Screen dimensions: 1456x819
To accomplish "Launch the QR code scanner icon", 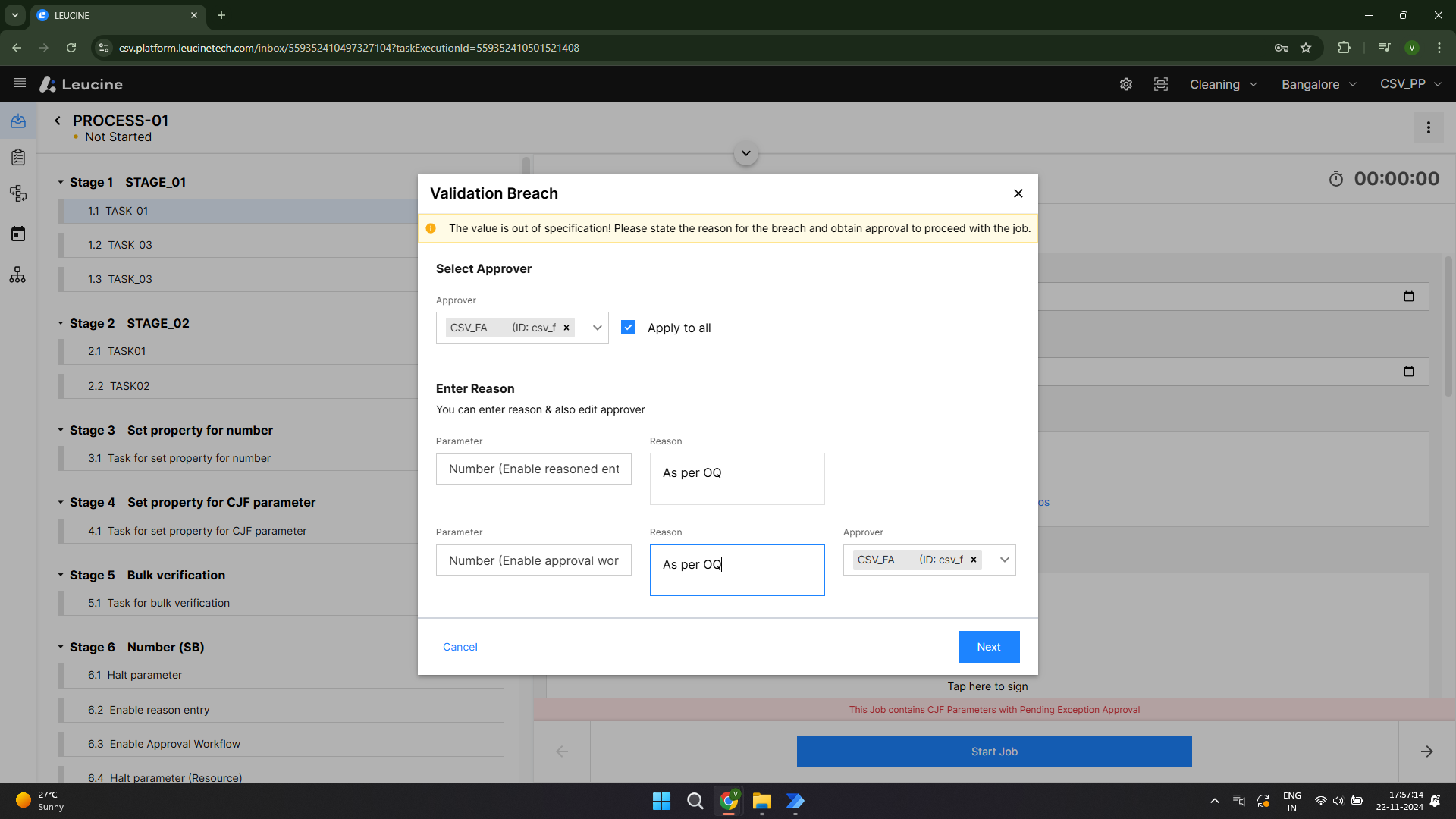I will [x=1160, y=84].
